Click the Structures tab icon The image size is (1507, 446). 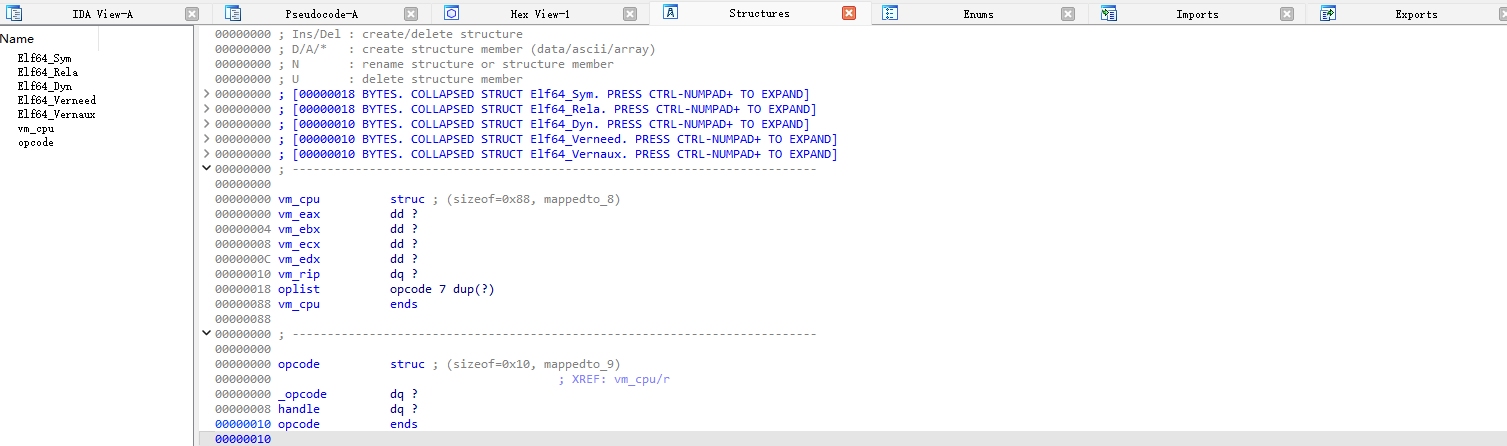[x=670, y=13]
